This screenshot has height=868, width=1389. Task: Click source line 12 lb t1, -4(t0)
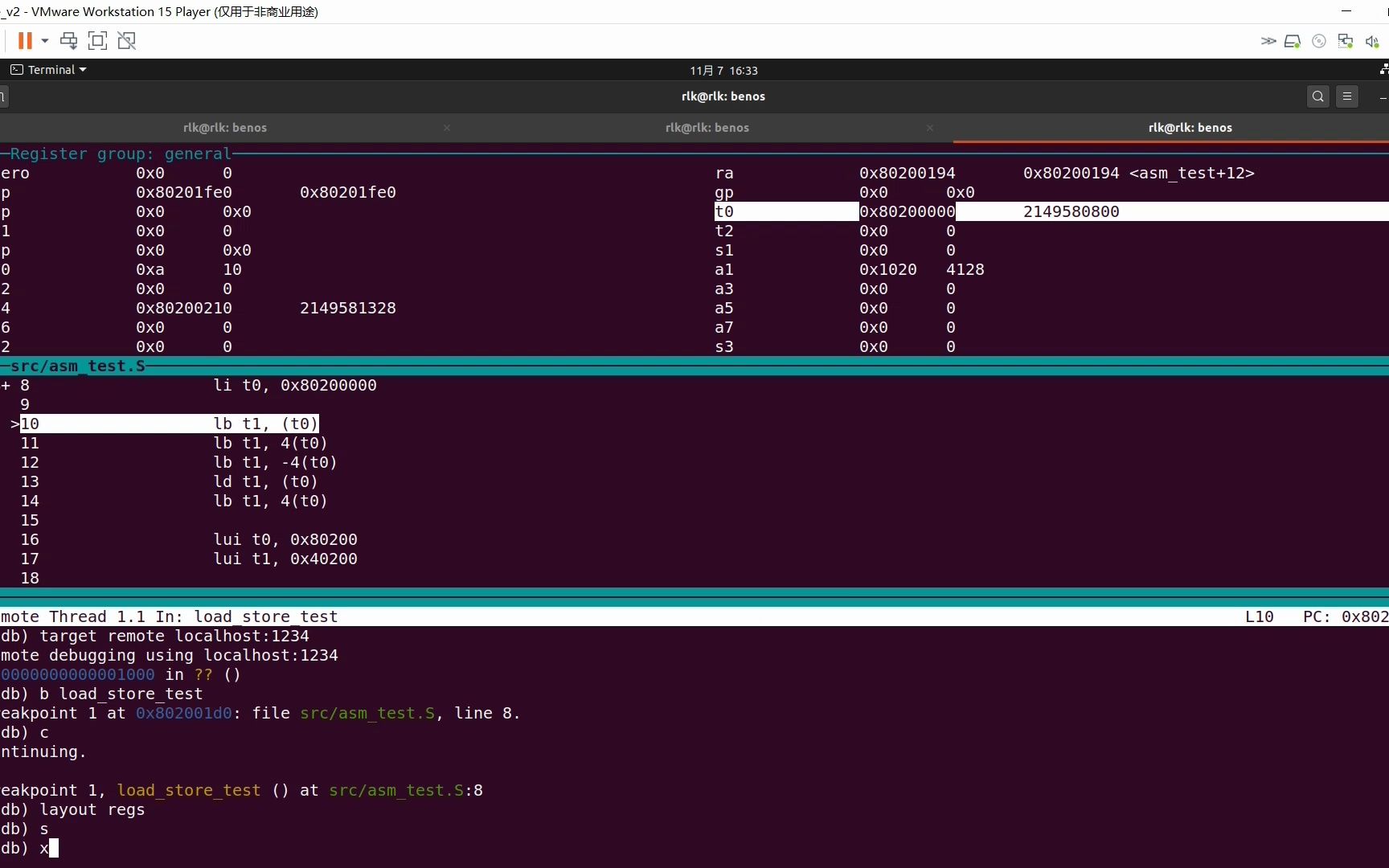[275, 462]
